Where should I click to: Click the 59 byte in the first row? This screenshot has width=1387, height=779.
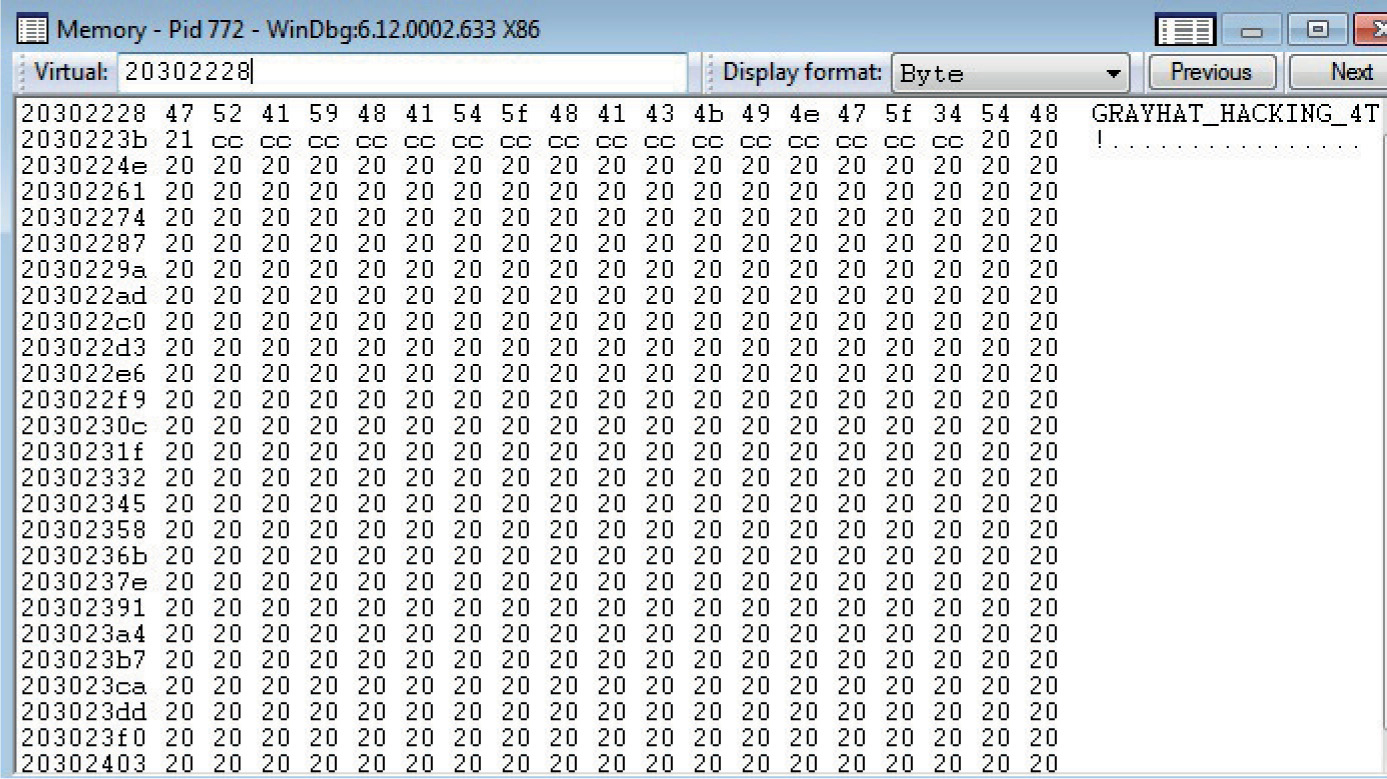tap(323, 114)
